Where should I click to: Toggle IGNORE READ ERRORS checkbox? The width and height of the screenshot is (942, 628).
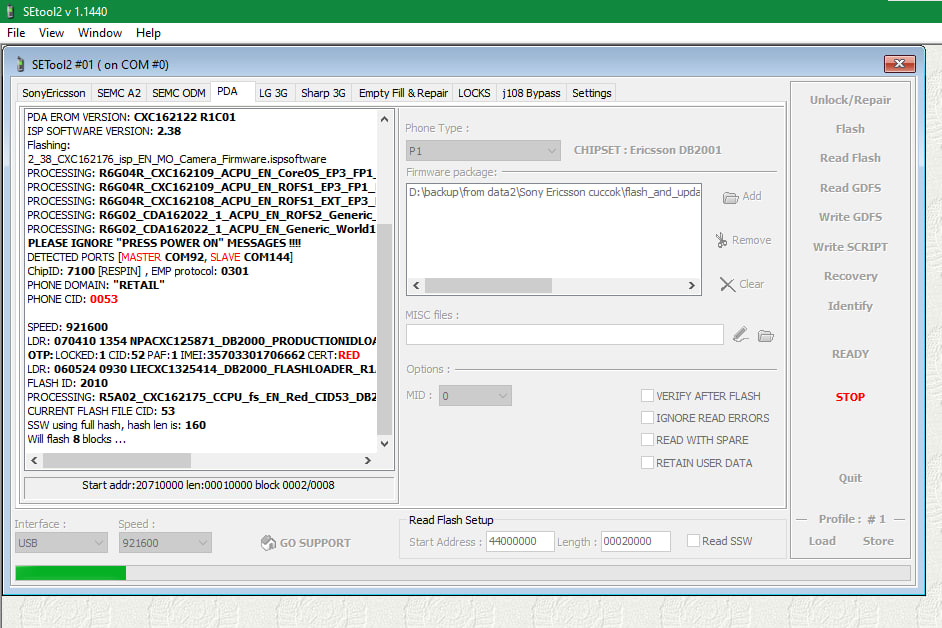coord(648,418)
